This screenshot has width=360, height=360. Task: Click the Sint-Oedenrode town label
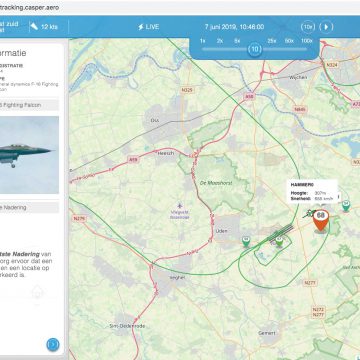[x=127, y=326]
